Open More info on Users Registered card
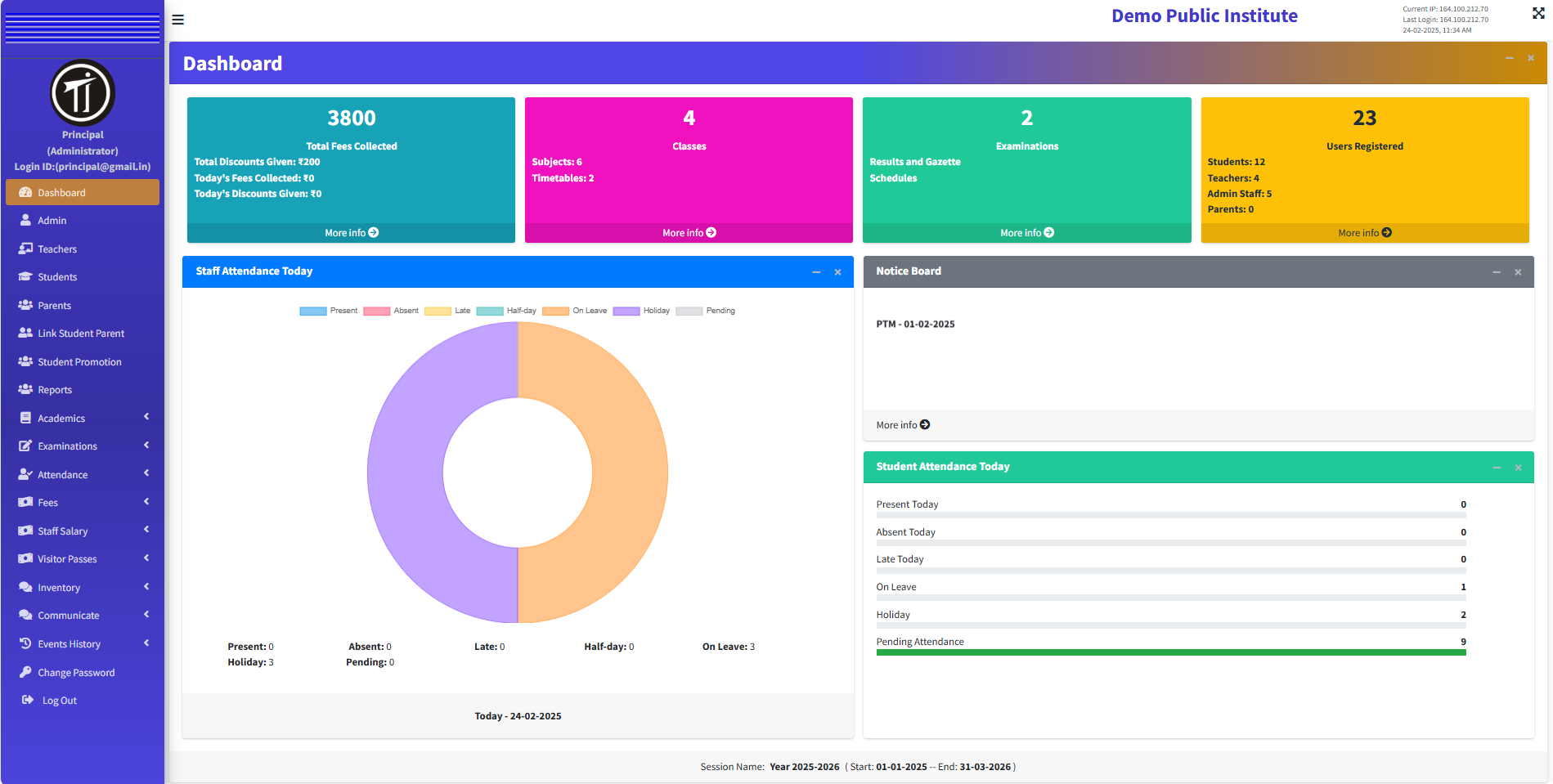 click(x=1365, y=233)
